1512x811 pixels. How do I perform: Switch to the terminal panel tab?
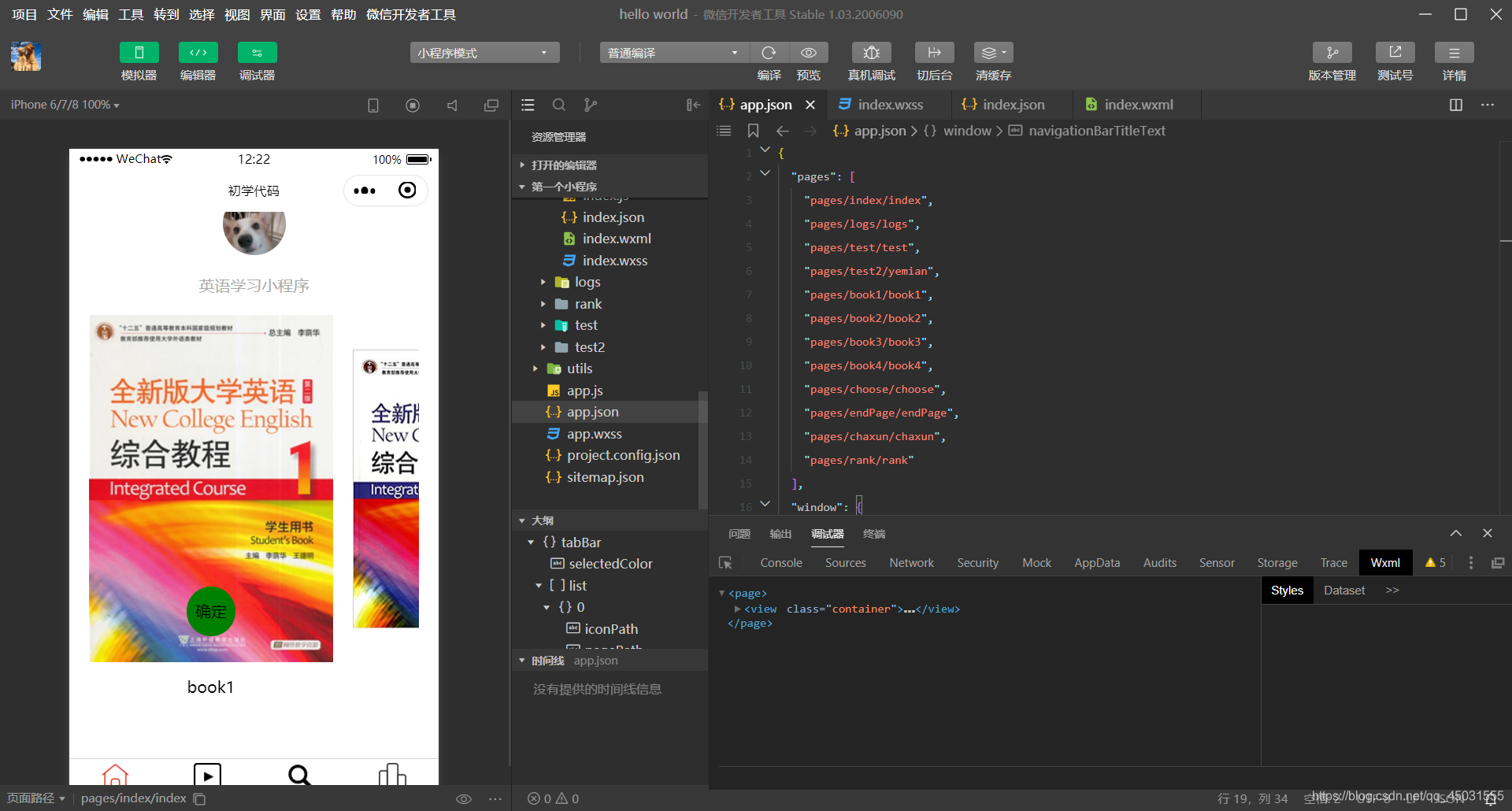pyautogui.click(x=874, y=534)
